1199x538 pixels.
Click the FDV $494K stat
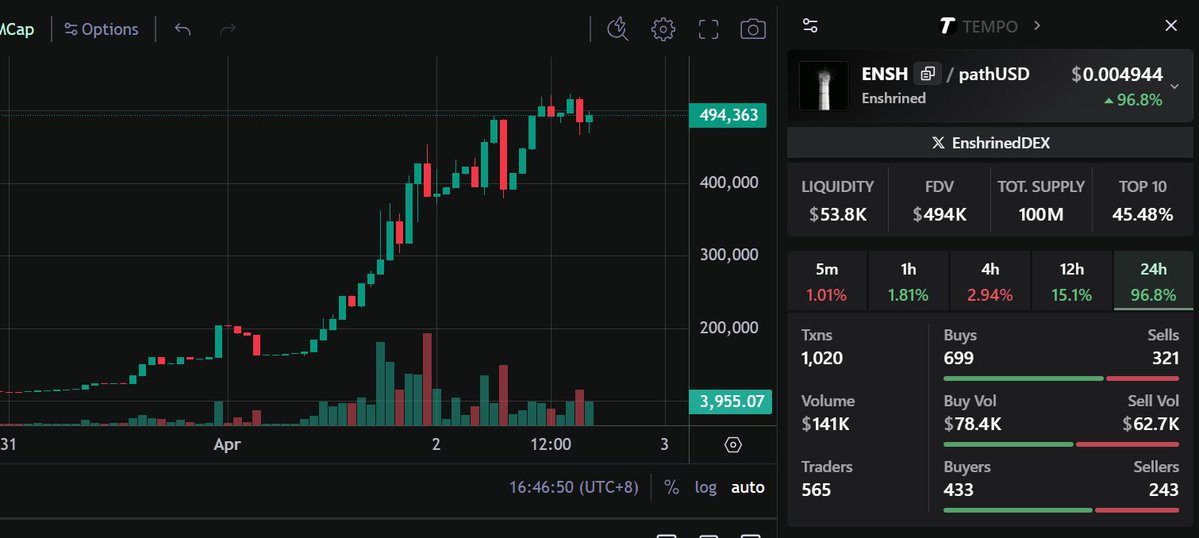[939, 201]
